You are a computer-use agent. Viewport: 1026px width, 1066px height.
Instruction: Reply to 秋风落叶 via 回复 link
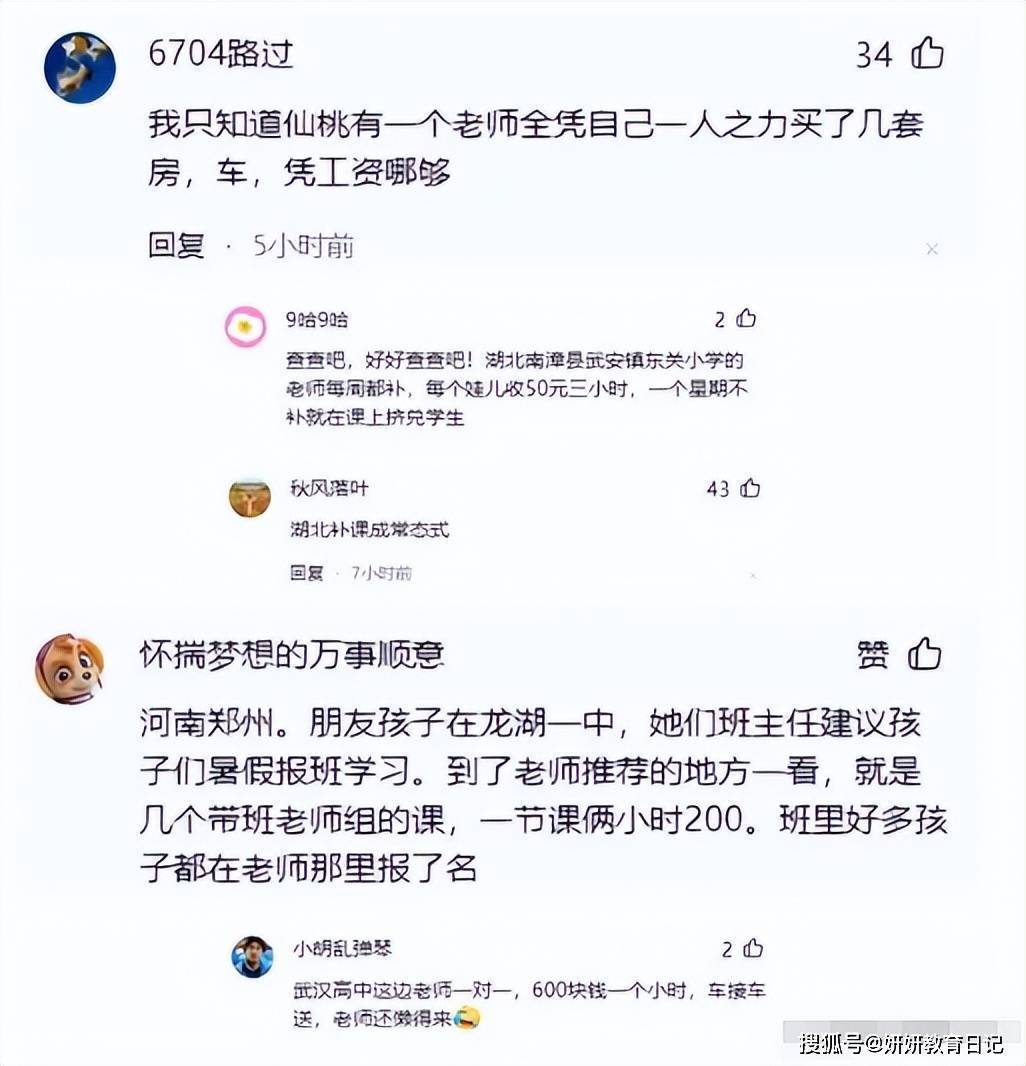(307, 573)
